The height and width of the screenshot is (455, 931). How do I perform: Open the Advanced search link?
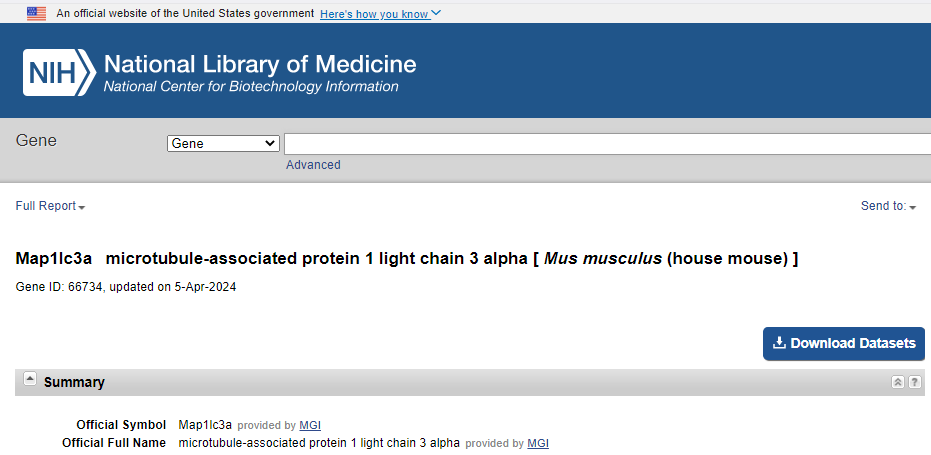point(313,165)
